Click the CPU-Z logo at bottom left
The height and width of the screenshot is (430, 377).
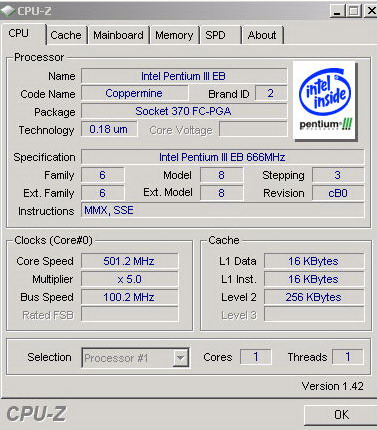(x=36, y=414)
